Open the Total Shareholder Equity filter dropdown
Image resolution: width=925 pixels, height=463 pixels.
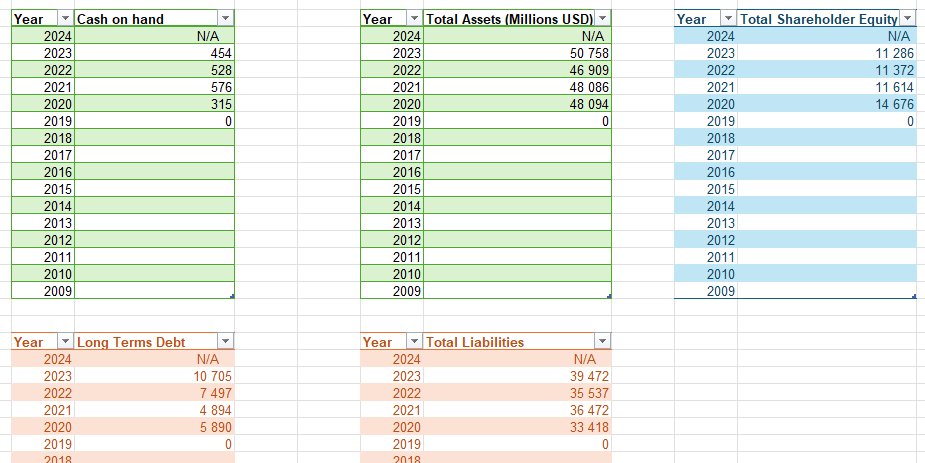pyautogui.click(x=907, y=19)
